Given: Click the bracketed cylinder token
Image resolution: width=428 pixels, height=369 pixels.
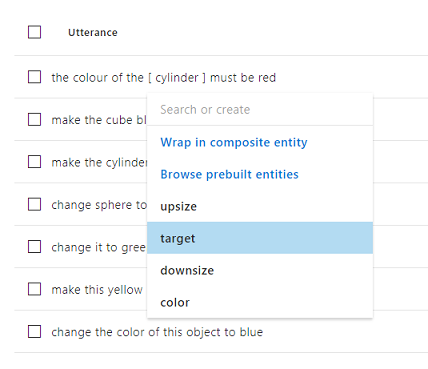Looking at the screenshot, I should tap(177, 78).
